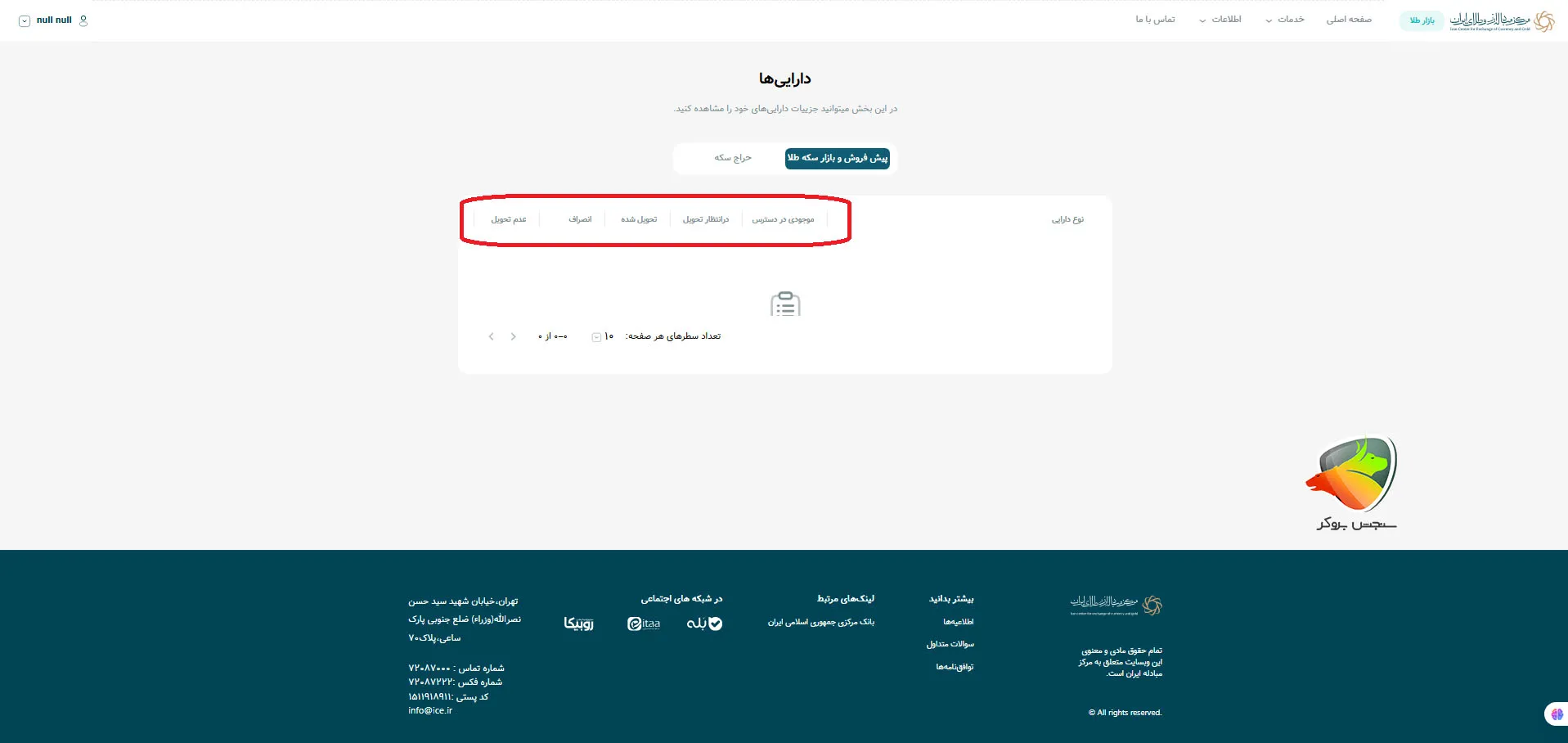Select the درانتظار تحویل filter tab

(x=706, y=218)
